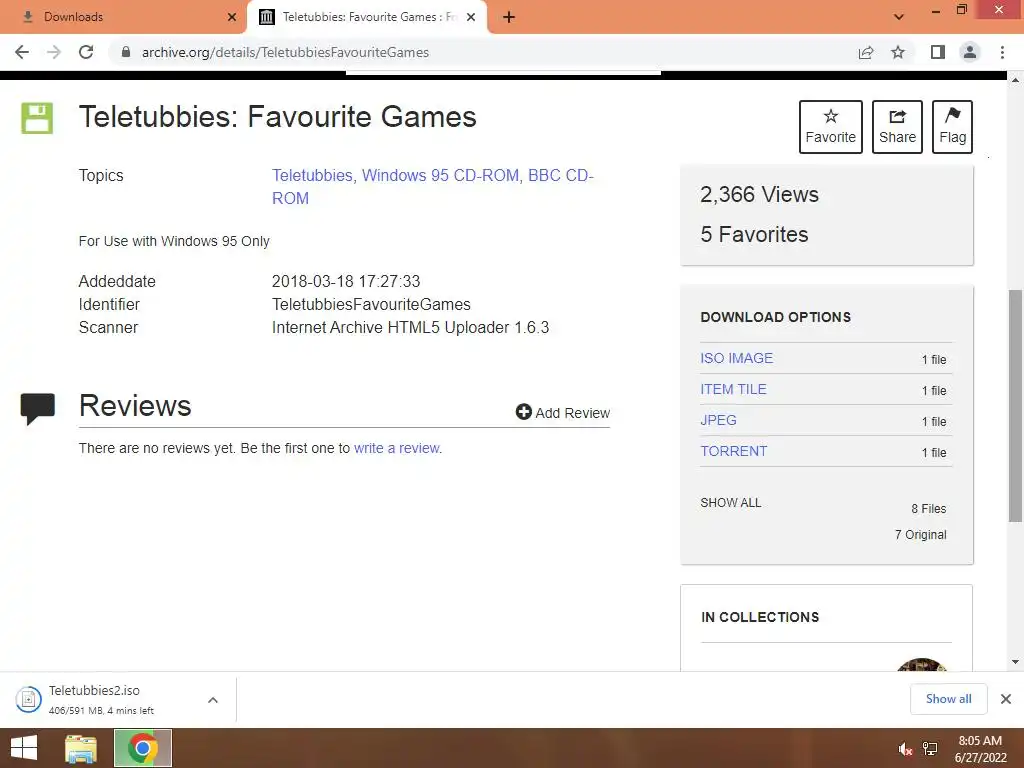Click the network tray icon
This screenshot has width=1024, height=768.
point(930,749)
